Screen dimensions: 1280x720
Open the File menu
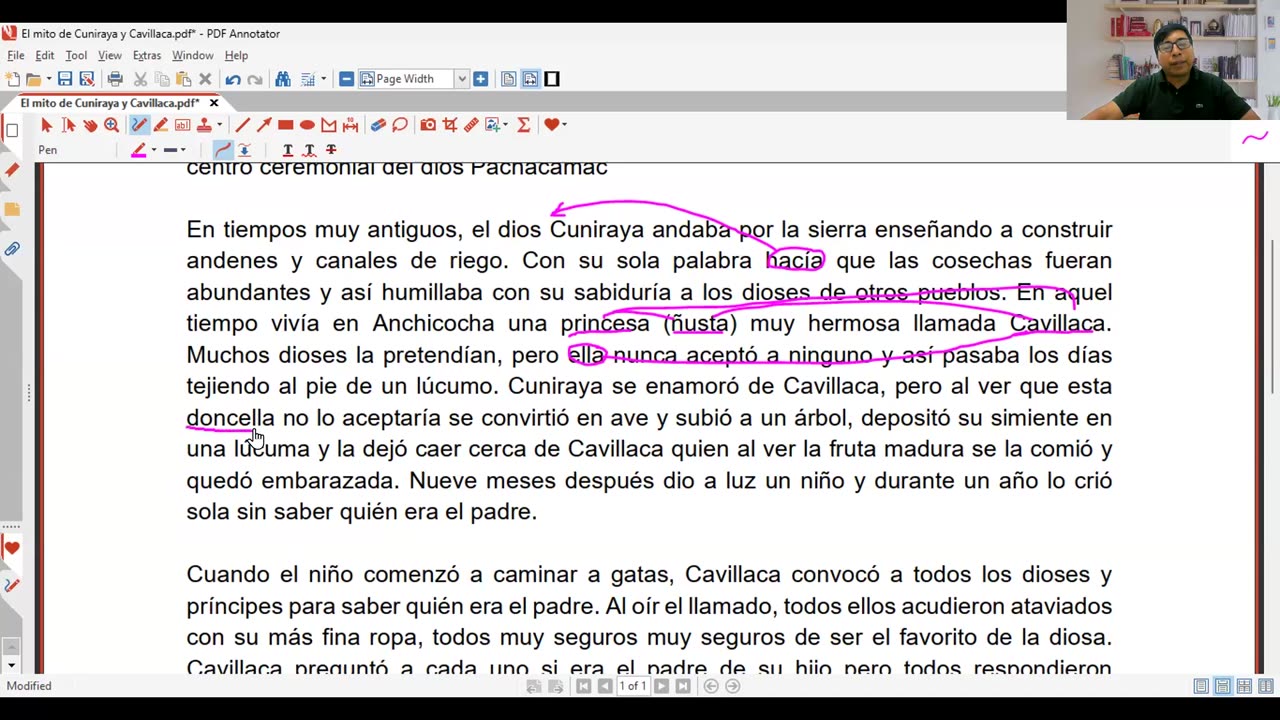pyautogui.click(x=16, y=55)
